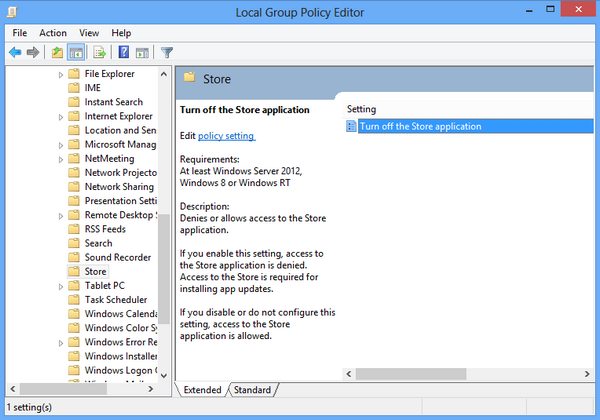Maximize the Local Group Policy Editor window

pos(550,10)
